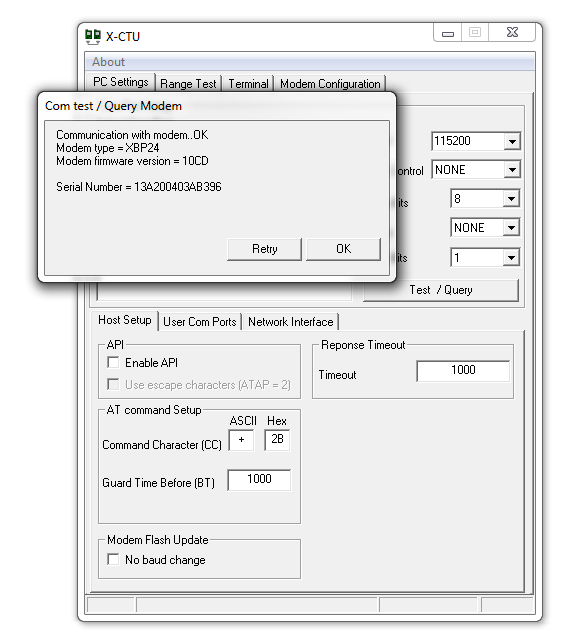
Task: Click the Guard Time Before (BT) field
Action: click(259, 480)
